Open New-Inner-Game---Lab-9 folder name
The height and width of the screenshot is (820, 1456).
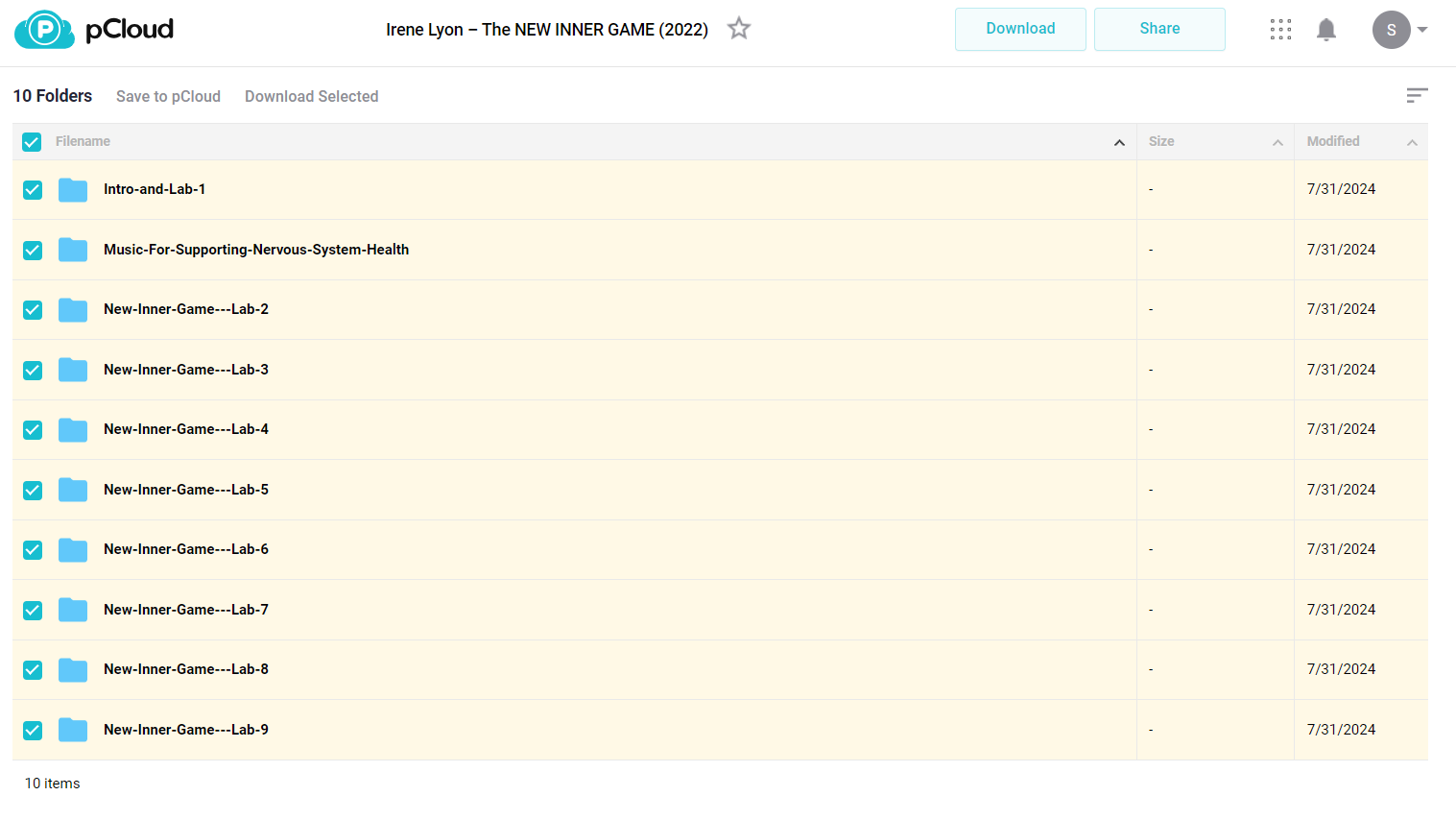click(186, 730)
